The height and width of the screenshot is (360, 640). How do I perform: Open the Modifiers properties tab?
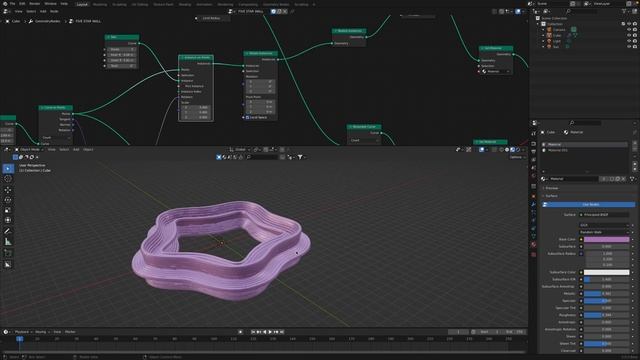533,204
